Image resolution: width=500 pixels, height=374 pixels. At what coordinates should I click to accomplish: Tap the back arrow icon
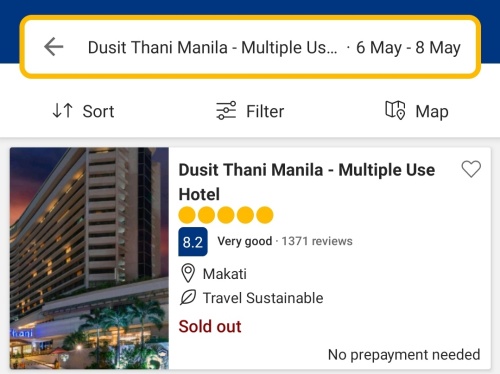(x=54, y=46)
